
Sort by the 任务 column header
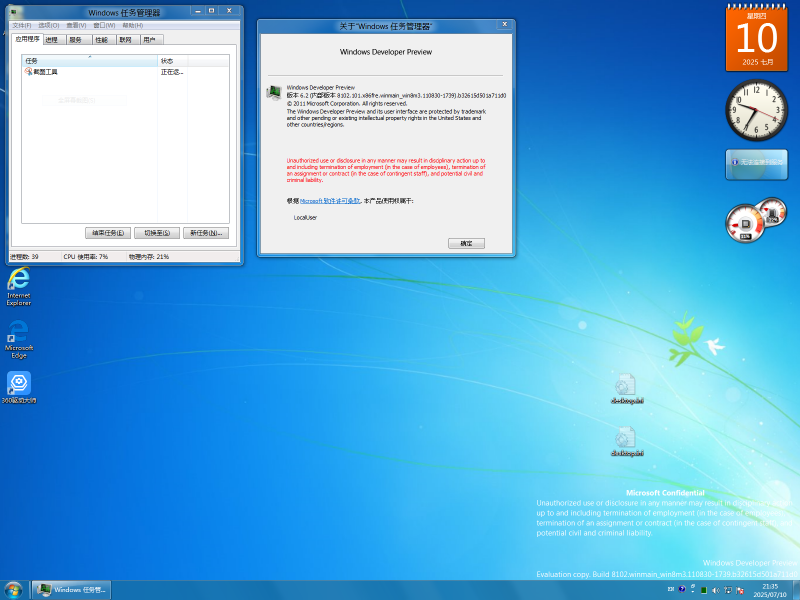coord(90,61)
